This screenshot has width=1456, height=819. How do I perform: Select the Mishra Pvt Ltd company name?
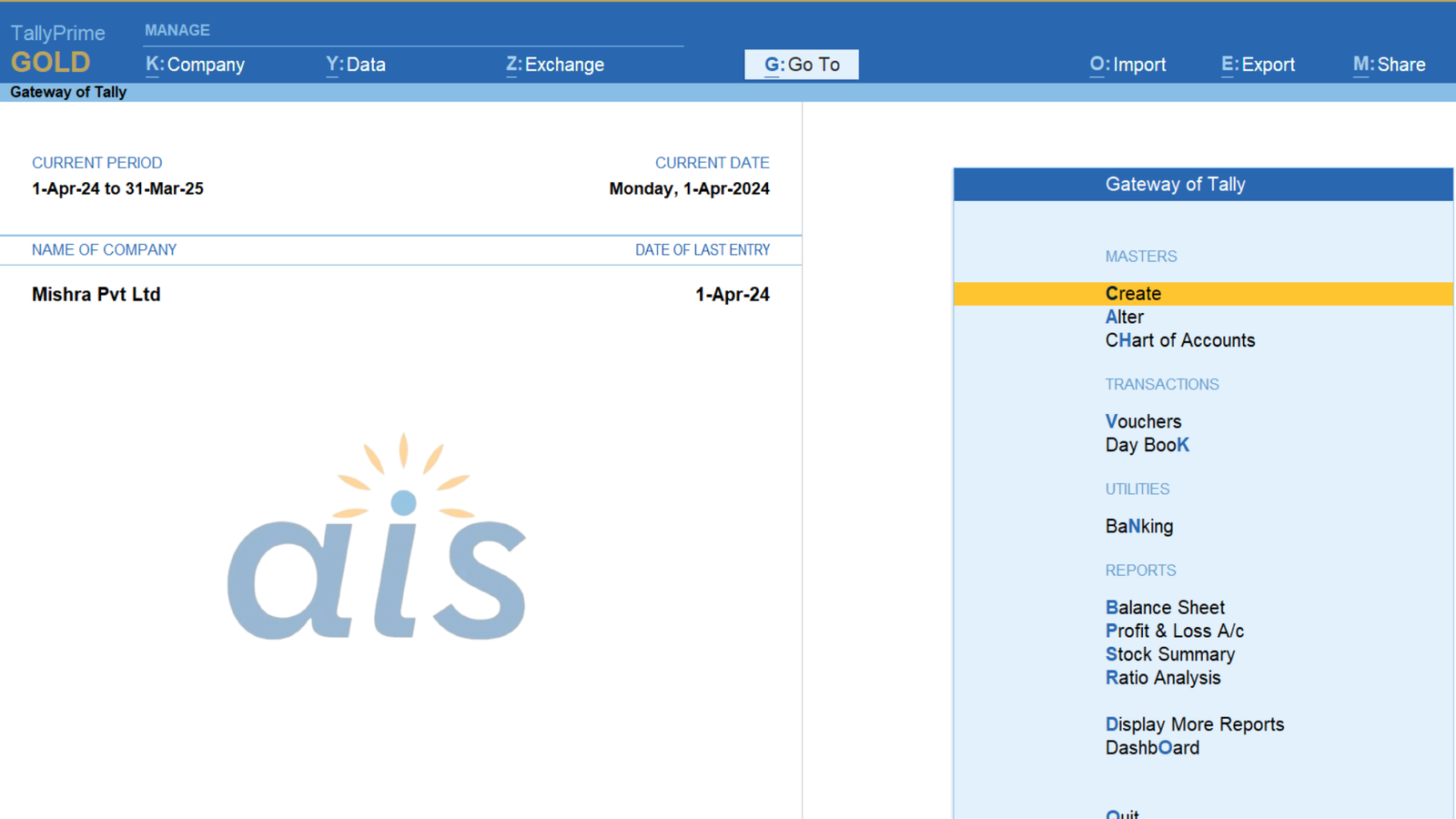click(96, 295)
